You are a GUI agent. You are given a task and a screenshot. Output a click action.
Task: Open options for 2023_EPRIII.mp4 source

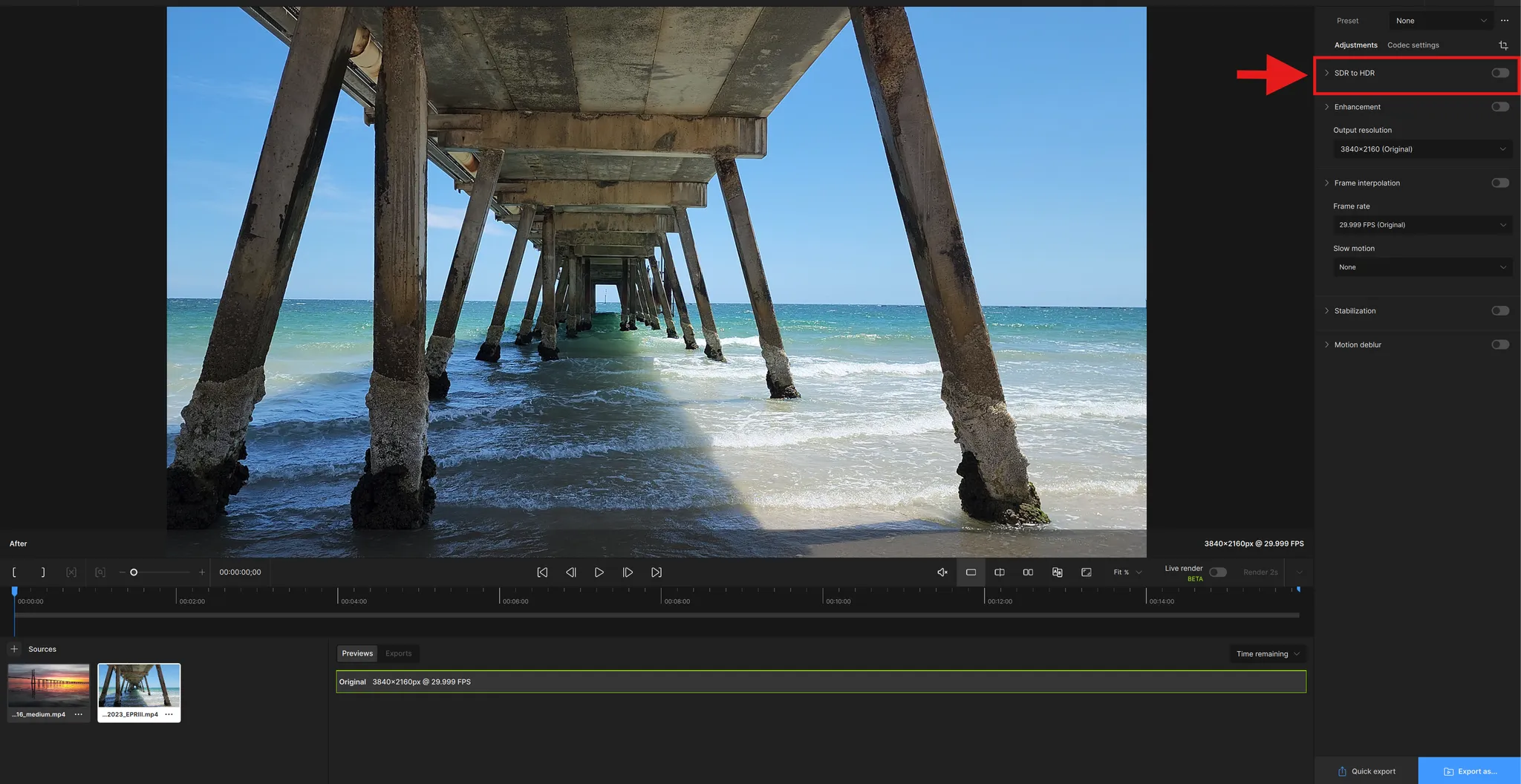coord(169,714)
